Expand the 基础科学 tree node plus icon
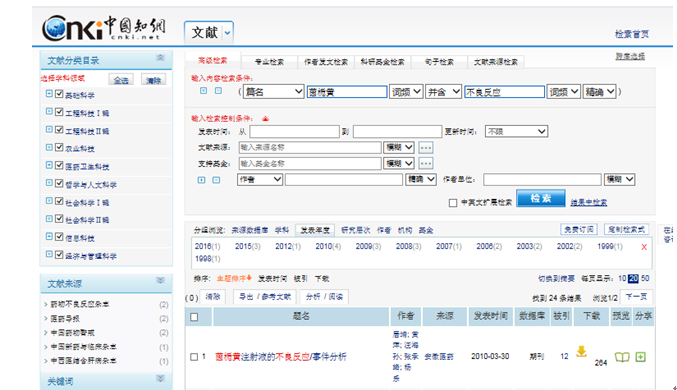677x390 pixels. pos(49,94)
